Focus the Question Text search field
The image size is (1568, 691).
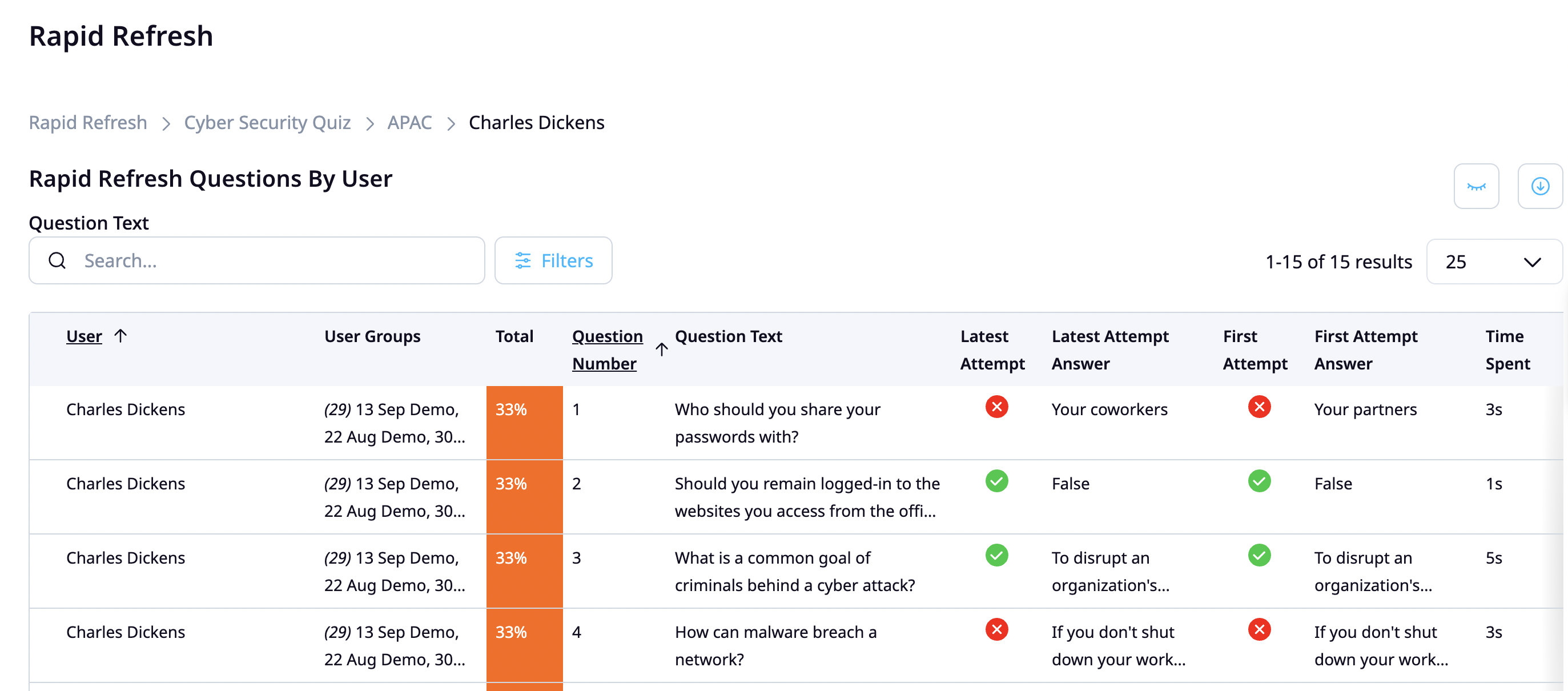coord(274,260)
